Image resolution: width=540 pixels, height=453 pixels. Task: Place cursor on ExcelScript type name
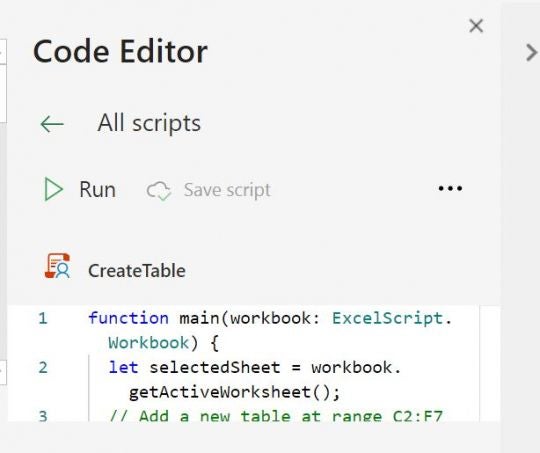coord(388,318)
